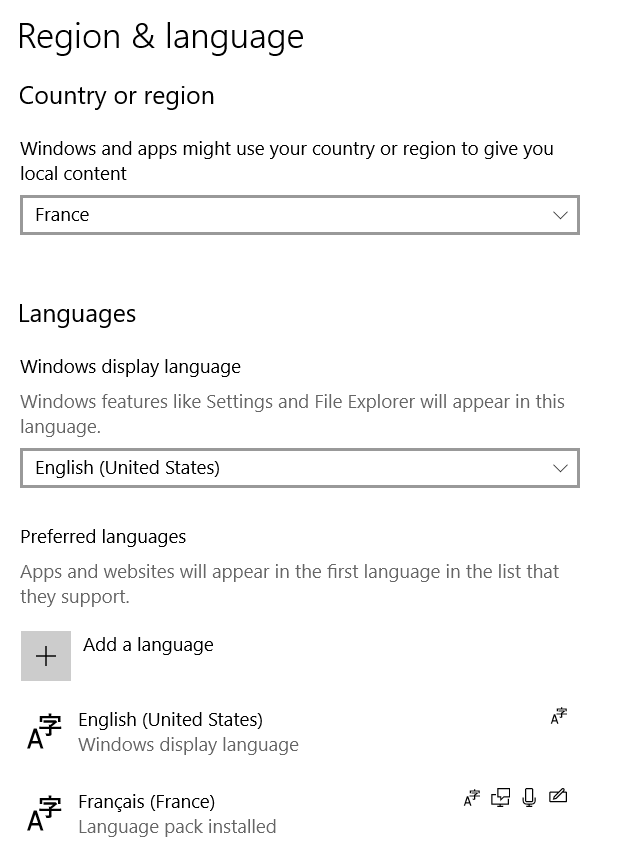Click the "Languages" section heading
This screenshot has width=640, height=853.
tap(77, 314)
